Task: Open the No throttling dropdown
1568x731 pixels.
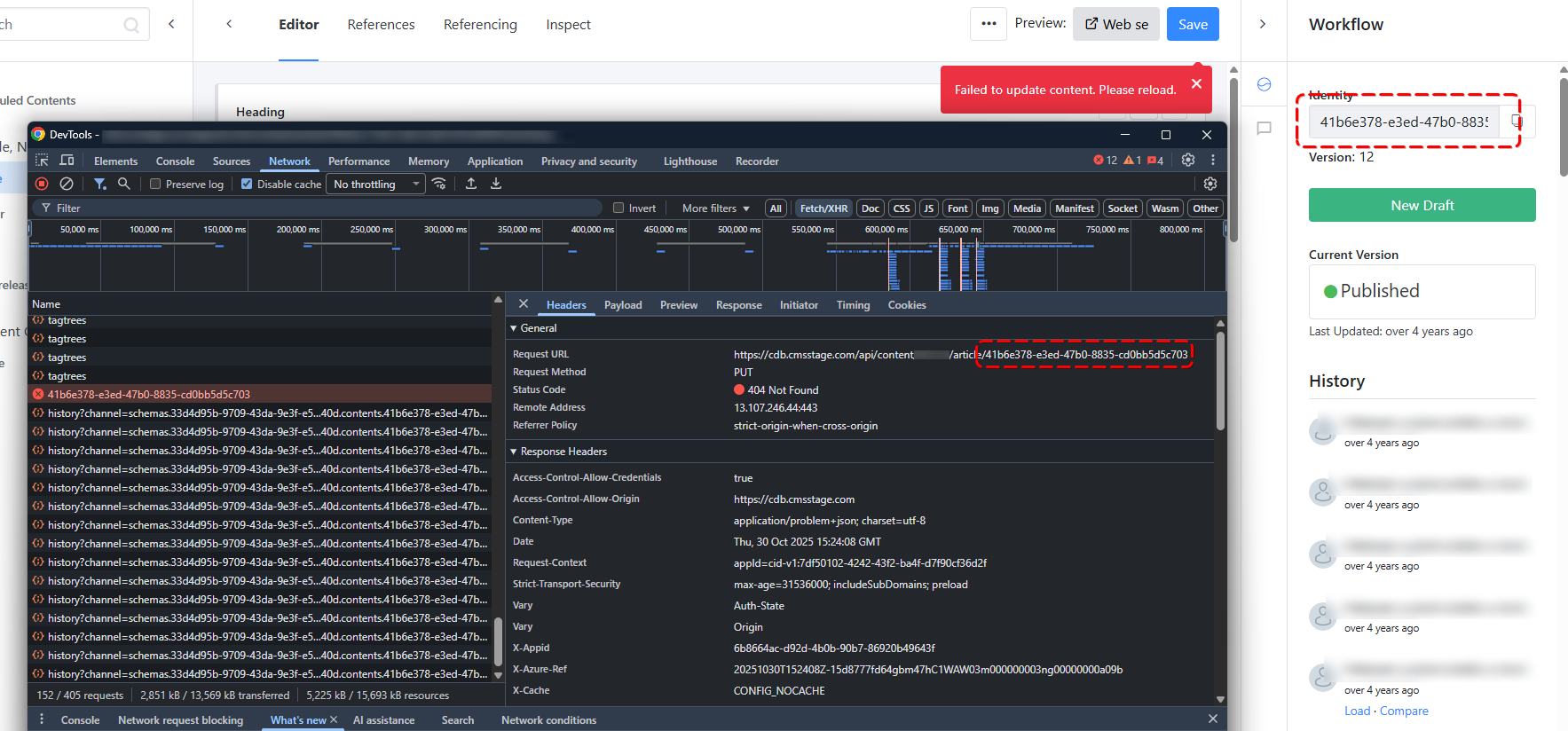Action: [x=376, y=184]
